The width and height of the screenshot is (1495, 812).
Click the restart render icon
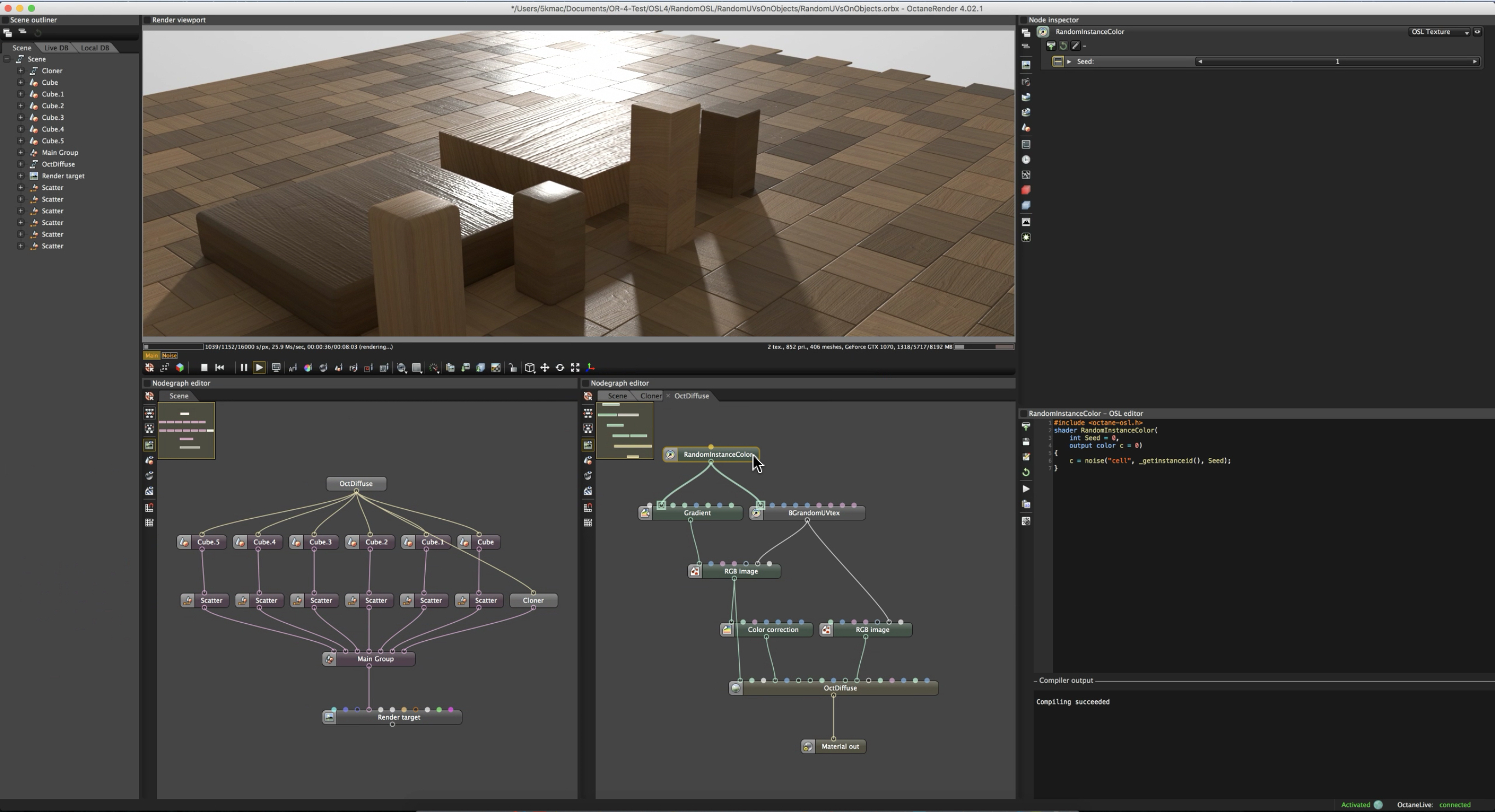tap(220, 368)
